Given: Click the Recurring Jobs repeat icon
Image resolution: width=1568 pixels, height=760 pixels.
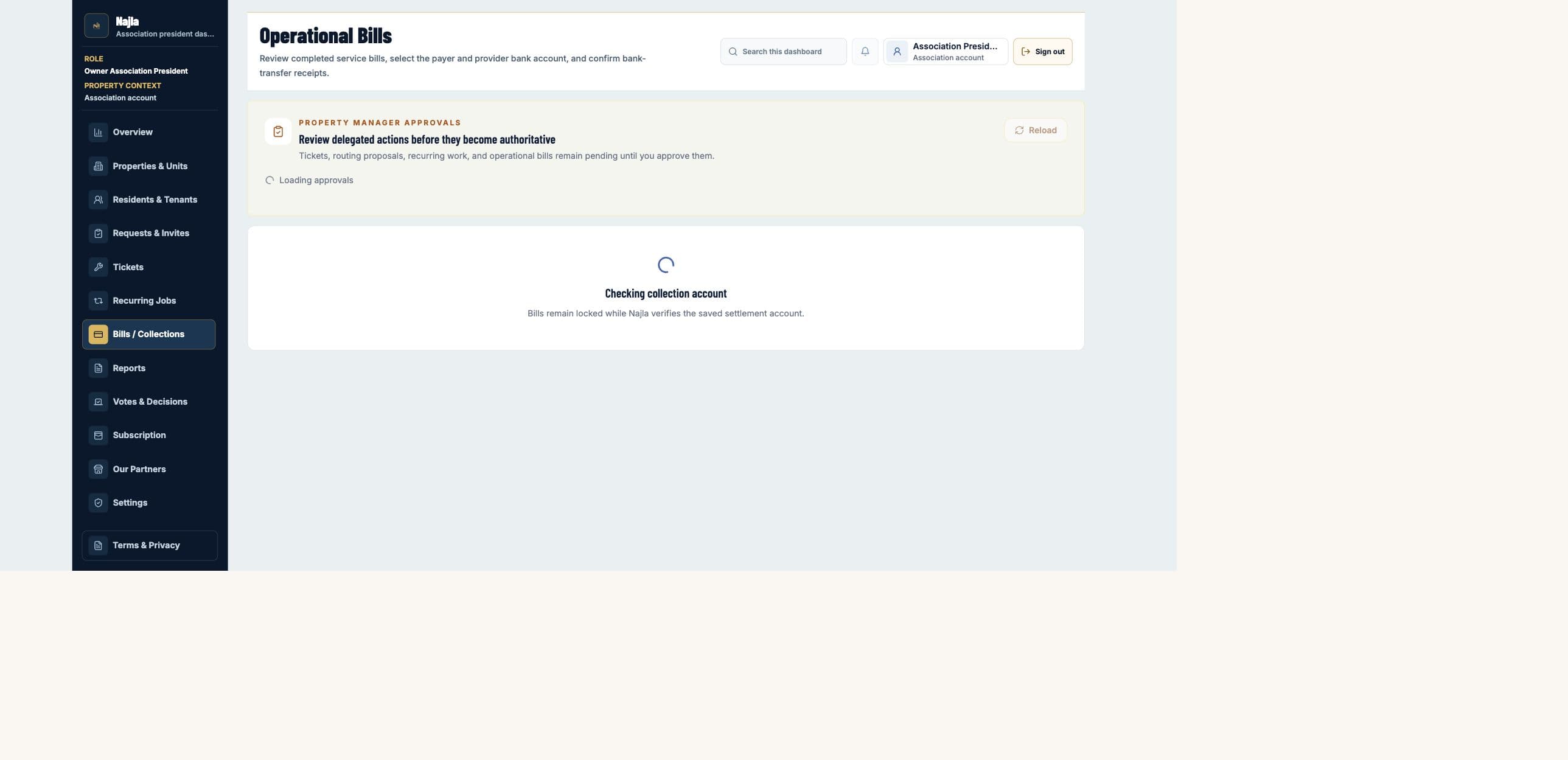Looking at the screenshot, I should 98,301.
